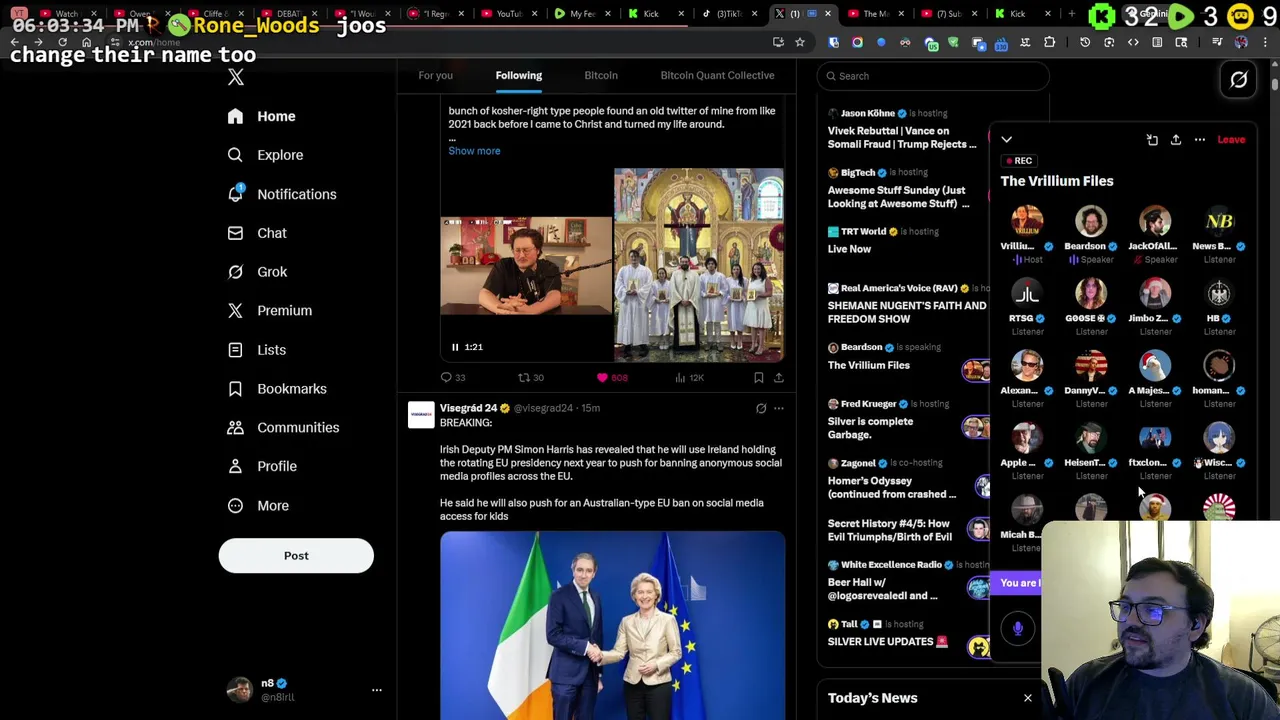Open SILVER LIVE UPDATES space by Tall
The width and height of the screenshot is (1280, 720).
(x=887, y=642)
